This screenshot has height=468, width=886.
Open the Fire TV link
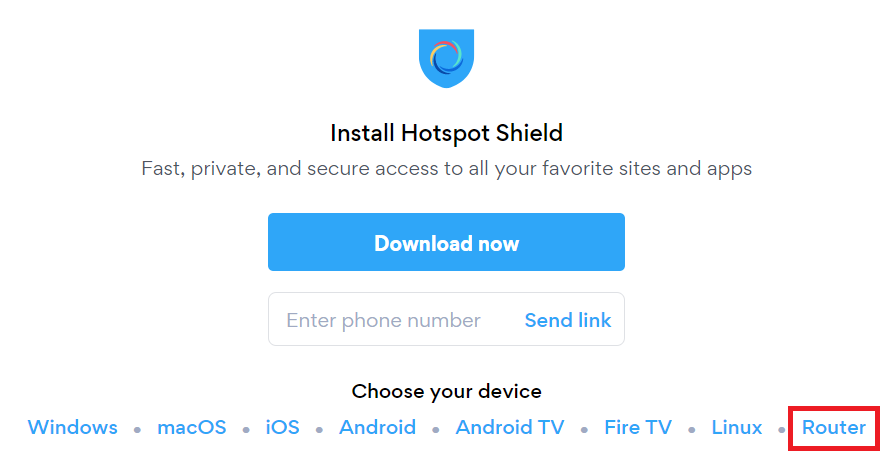point(638,427)
